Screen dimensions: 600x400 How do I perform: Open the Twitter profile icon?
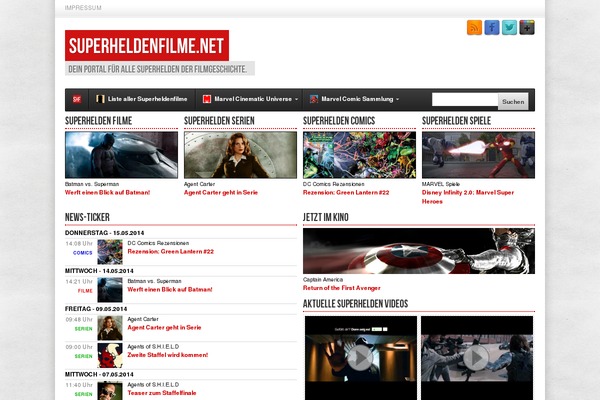509,28
